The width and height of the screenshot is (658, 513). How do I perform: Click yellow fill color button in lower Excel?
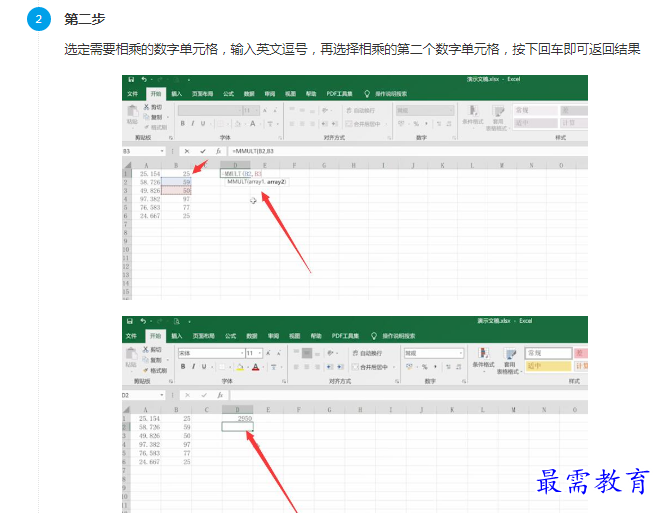pyautogui.click(x=240, y=367)
